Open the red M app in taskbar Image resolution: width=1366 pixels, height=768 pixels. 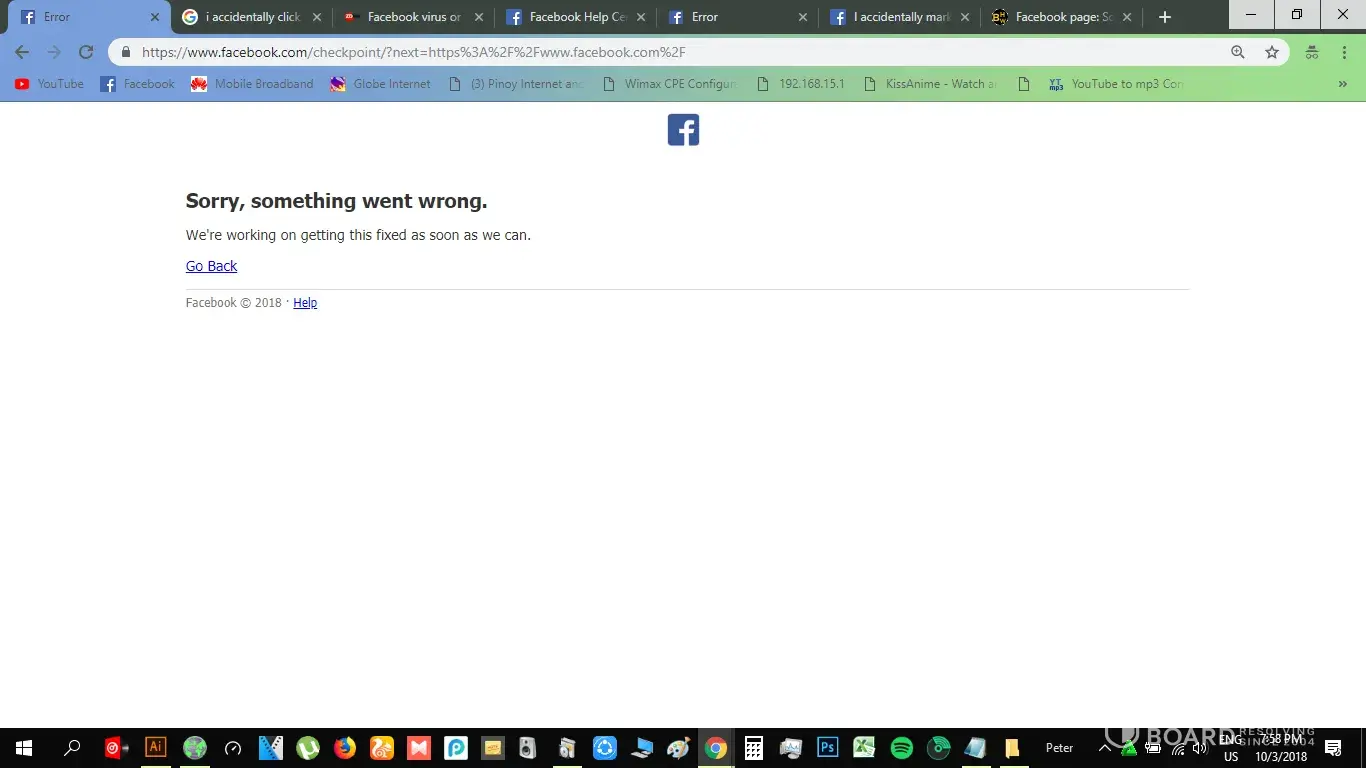coord(419,748)
